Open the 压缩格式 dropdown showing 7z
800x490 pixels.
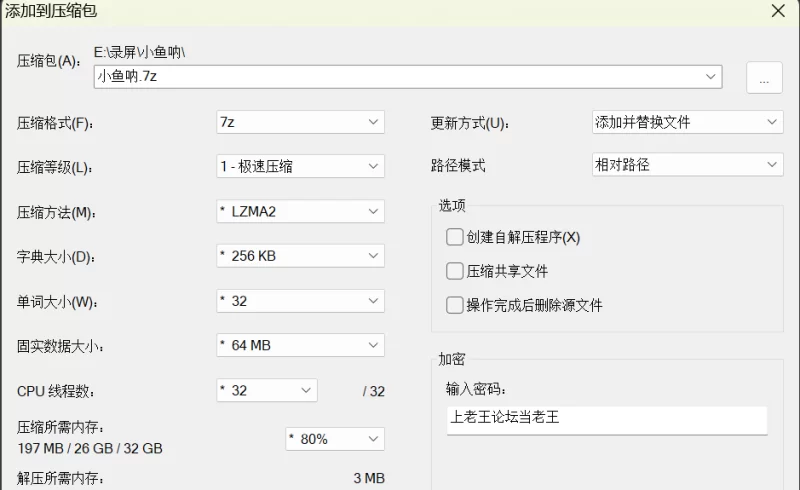pos(300,122)
